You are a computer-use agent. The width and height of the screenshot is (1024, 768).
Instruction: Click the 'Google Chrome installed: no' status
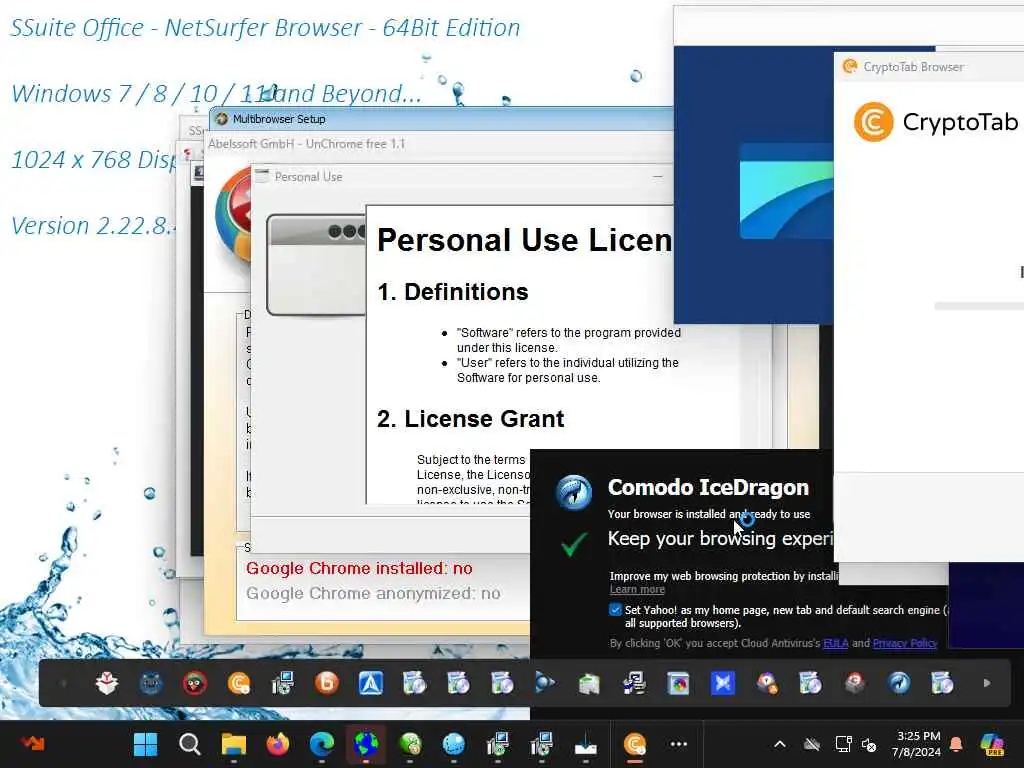(x=359, y=568)
